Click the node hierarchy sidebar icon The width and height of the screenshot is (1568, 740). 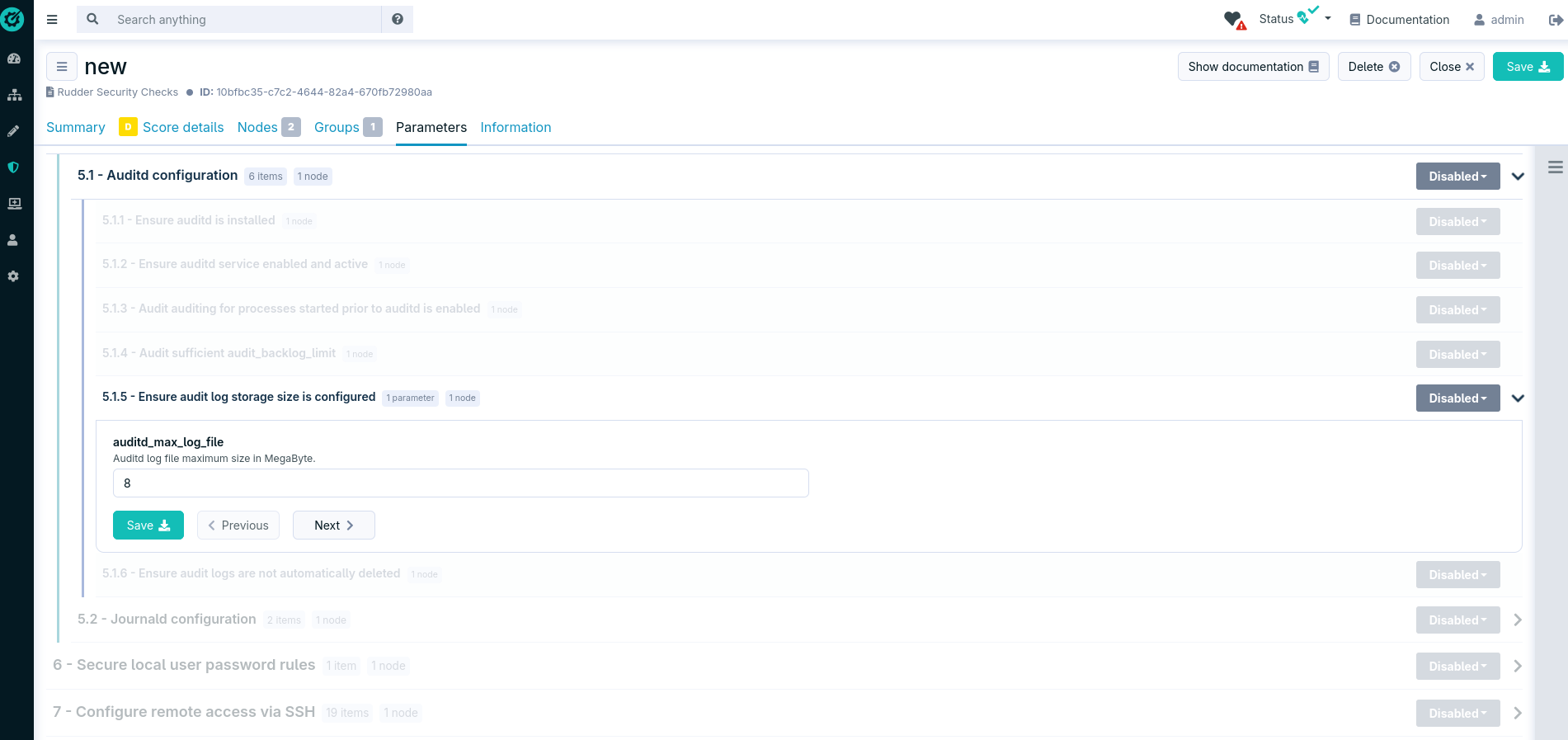coord(14,95)
